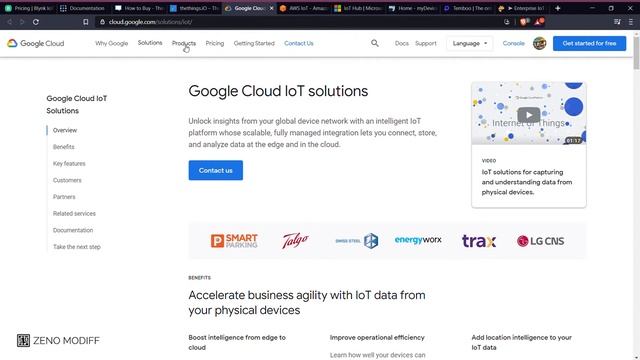
Task: Switch to the How to Buy tab
Action: [139, 8]
